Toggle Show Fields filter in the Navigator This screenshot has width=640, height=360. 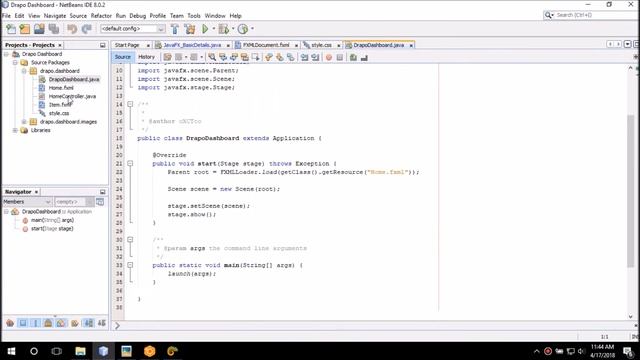pos(23,323)
